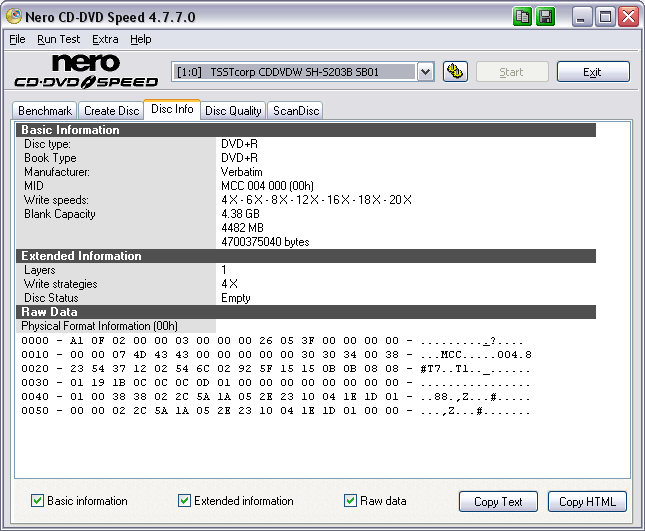The width and height of the screenshot is (645, 531).
Task: Select the Disc Info tab
Action: [x=172, y=109]
